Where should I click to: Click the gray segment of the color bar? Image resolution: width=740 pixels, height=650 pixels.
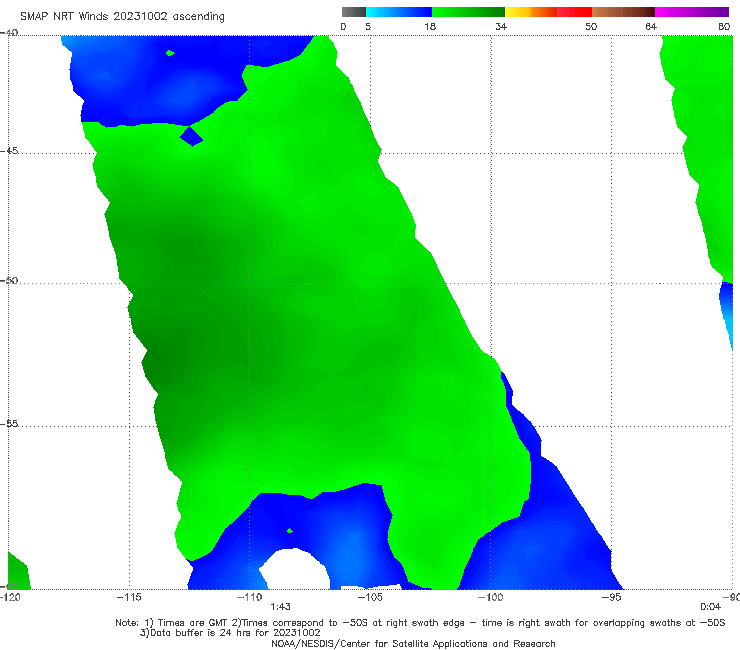353,12
